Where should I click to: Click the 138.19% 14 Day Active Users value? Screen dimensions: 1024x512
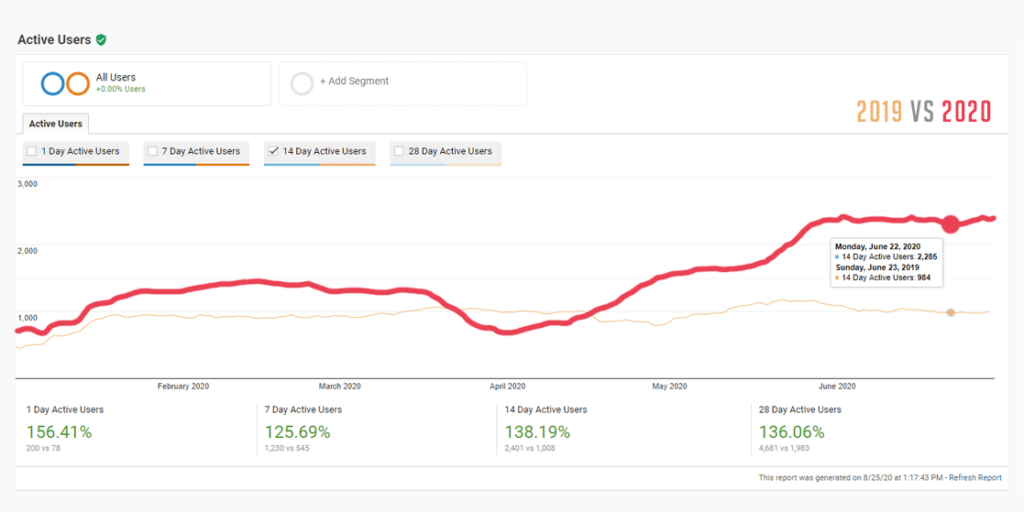[x=538, y=432]
